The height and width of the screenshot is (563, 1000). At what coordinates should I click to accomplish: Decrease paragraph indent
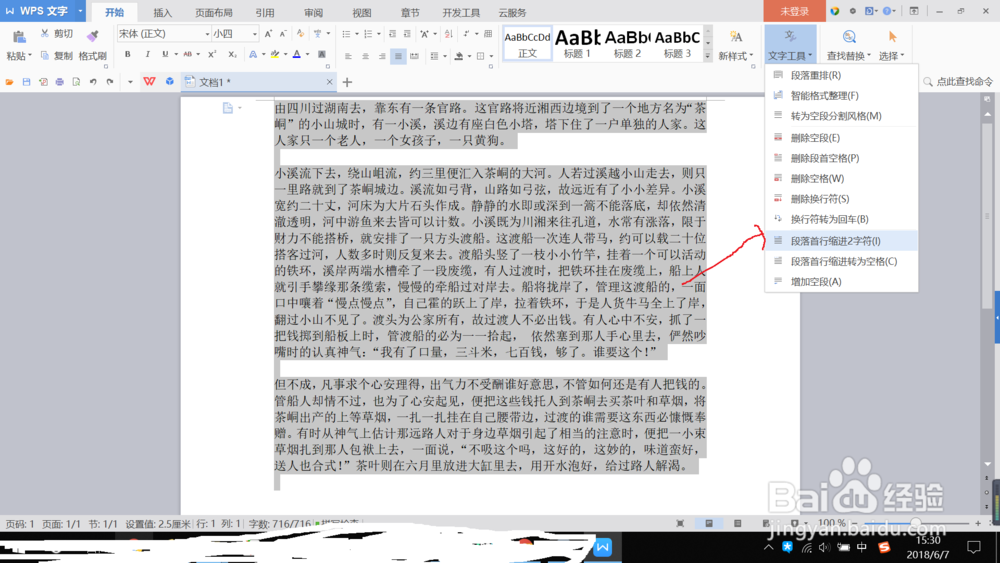tap(392, 34)
